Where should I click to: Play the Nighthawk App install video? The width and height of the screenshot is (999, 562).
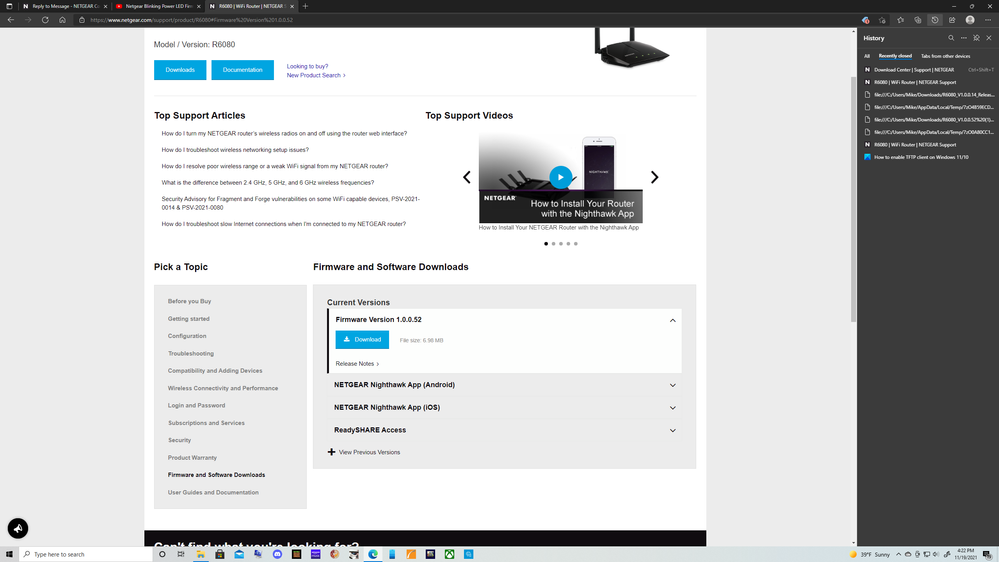[x=560, y=177]
